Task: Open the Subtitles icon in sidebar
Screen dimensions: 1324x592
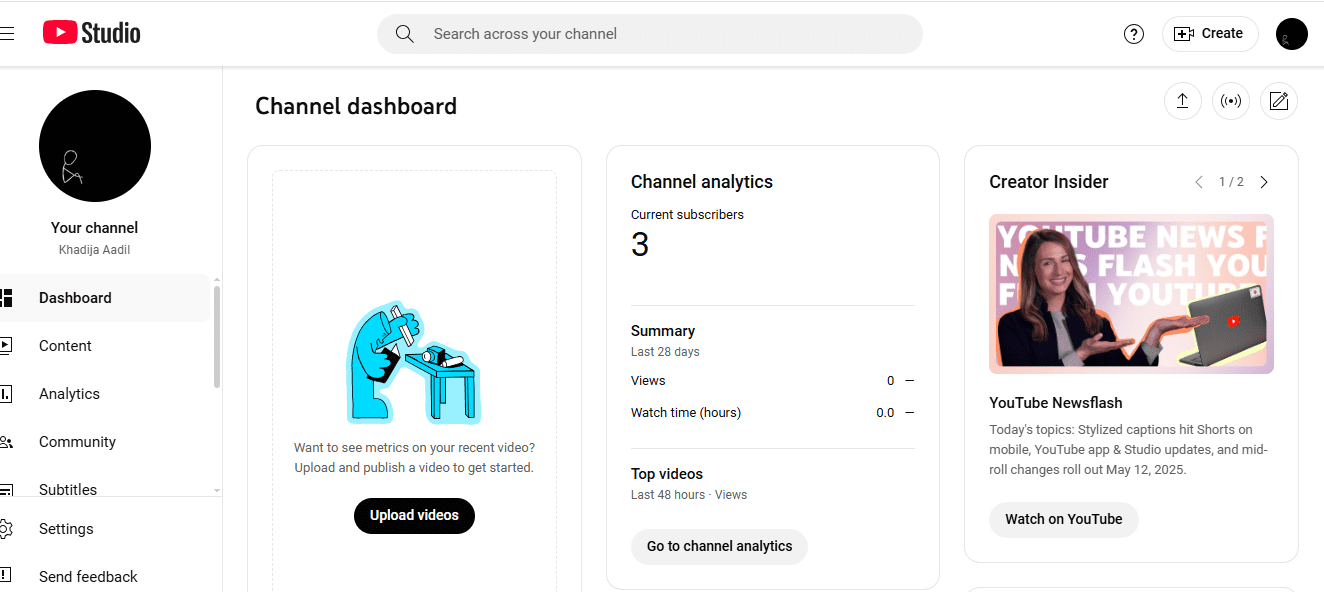Action: pyautogui.click(x=8, y=489)
